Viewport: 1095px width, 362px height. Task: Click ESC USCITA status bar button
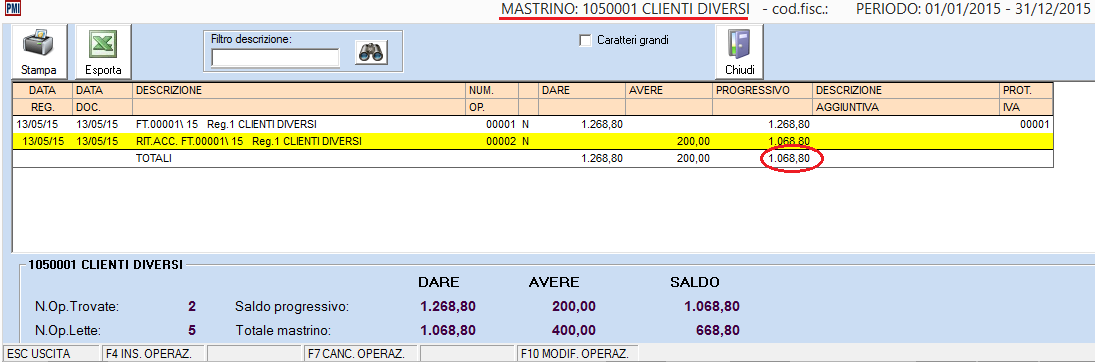pyautogui.click(x=52, y=354)
